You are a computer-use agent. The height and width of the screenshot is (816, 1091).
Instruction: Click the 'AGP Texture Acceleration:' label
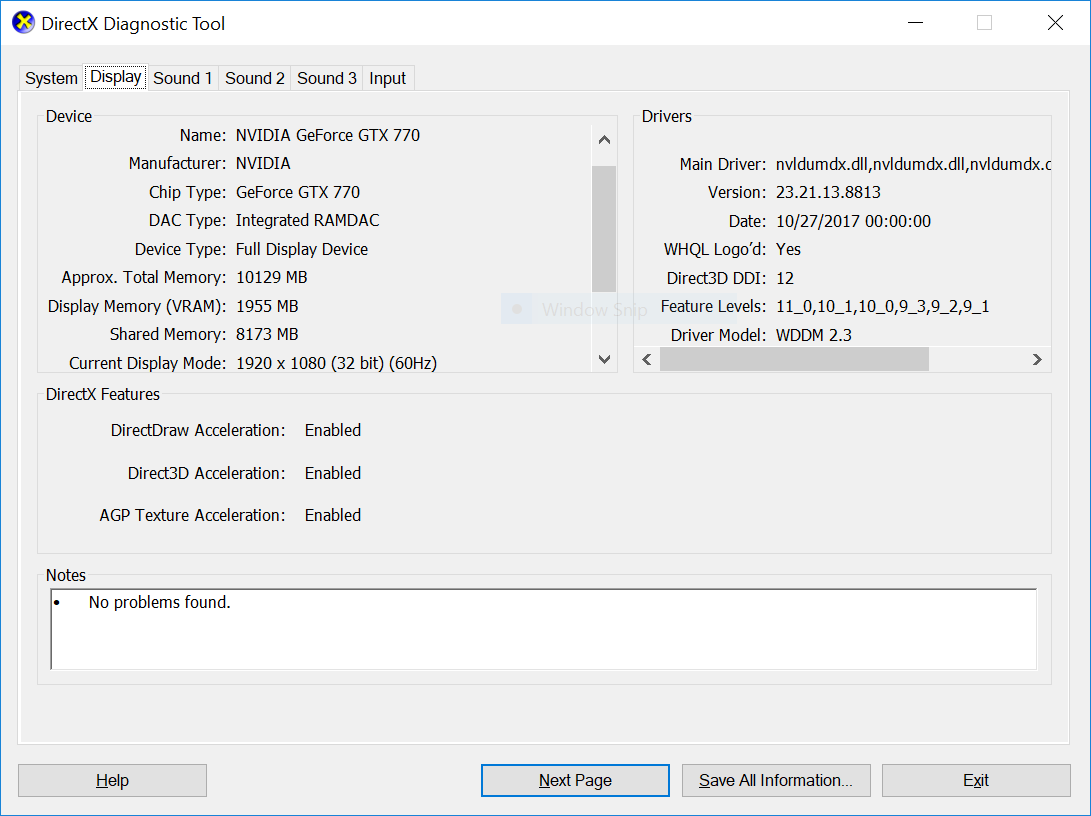coord(193,515)
